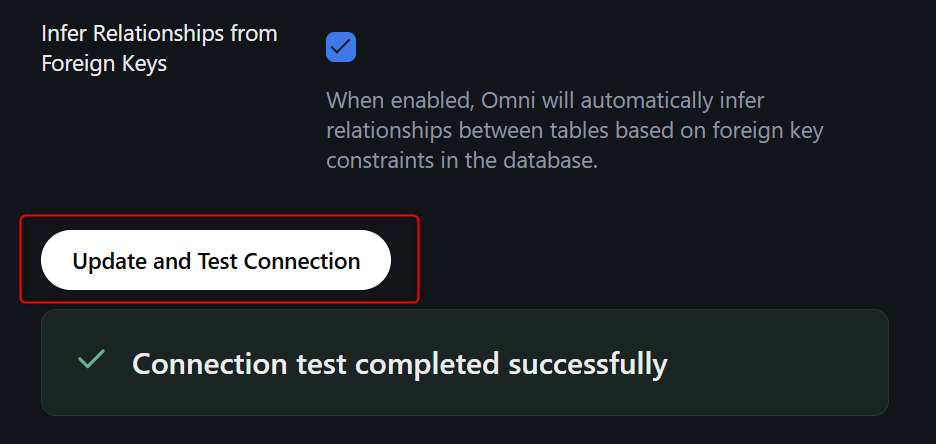The height and width of the screenshot is (444, 936).
Task: Click the words Foreign Keys in the label
Action: point(104,64)
